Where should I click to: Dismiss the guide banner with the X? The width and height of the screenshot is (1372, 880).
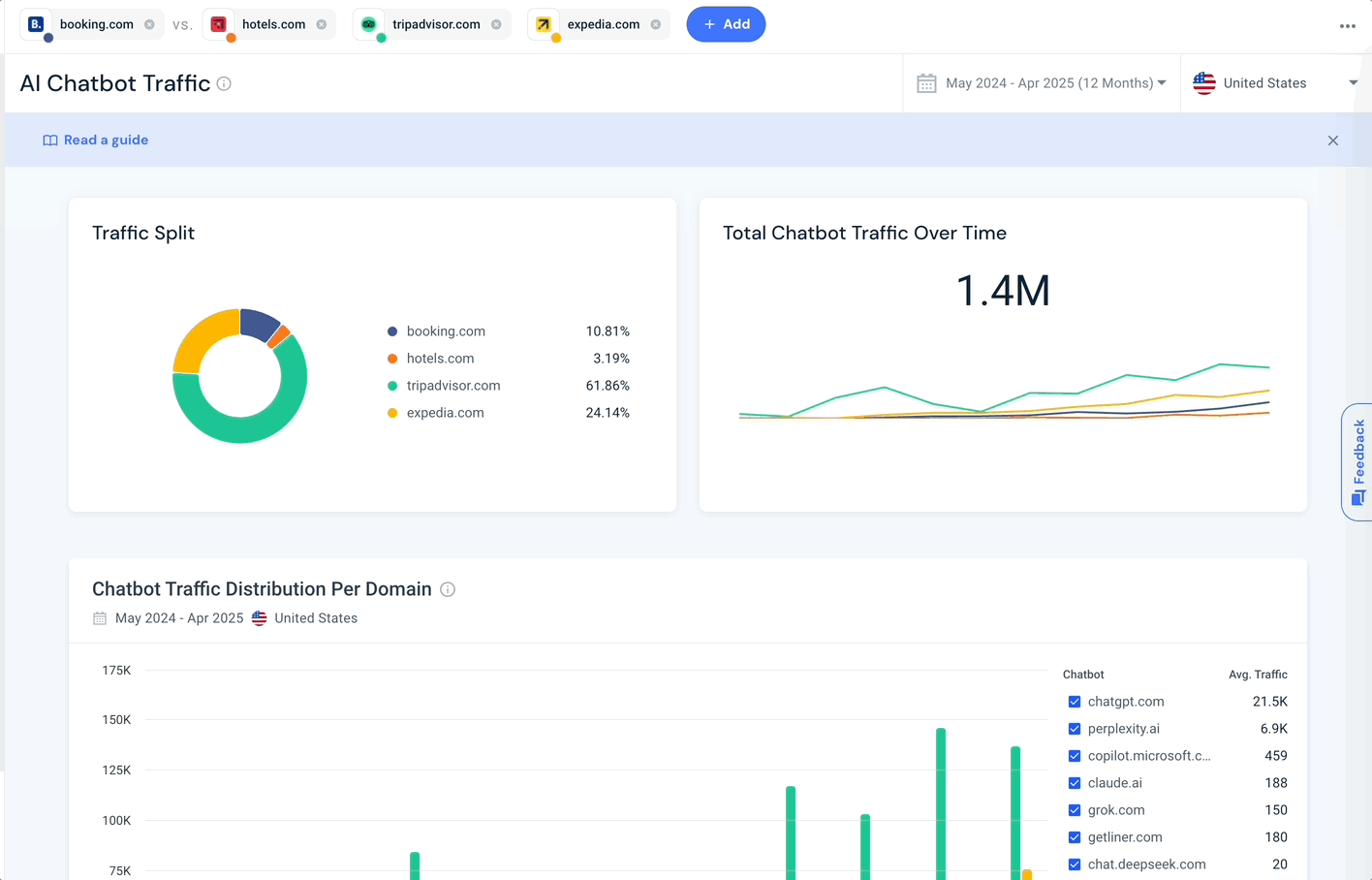coord(1333,141)
